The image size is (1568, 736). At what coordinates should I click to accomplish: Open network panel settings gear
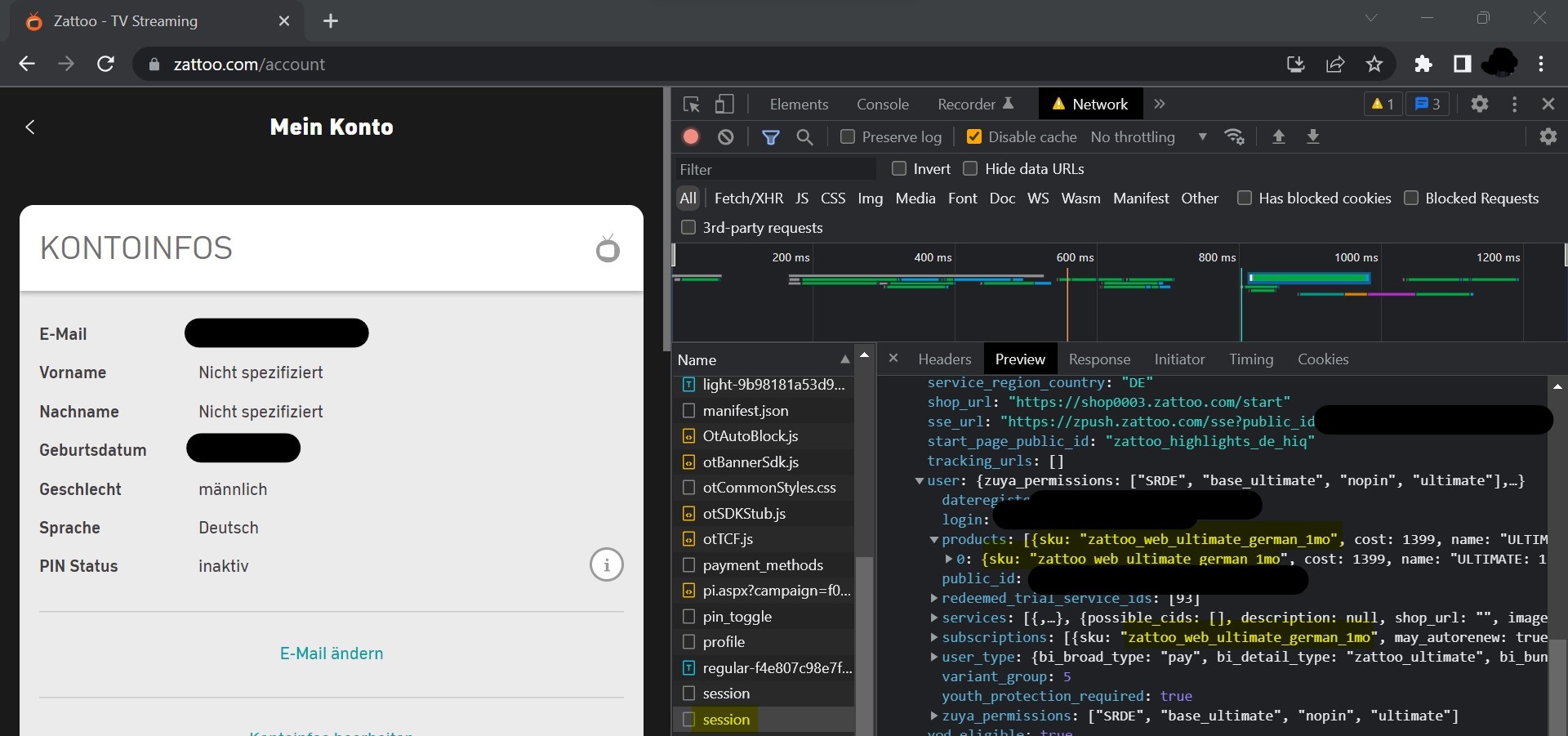pos(1548,136)
